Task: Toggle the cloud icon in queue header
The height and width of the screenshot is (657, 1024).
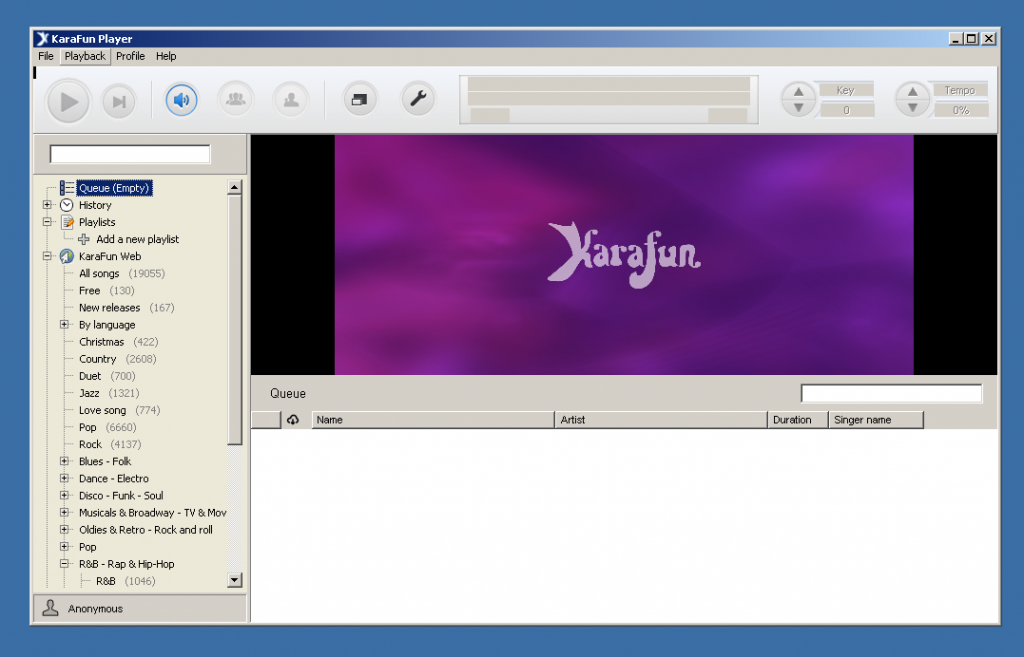Action: (293, 419)
